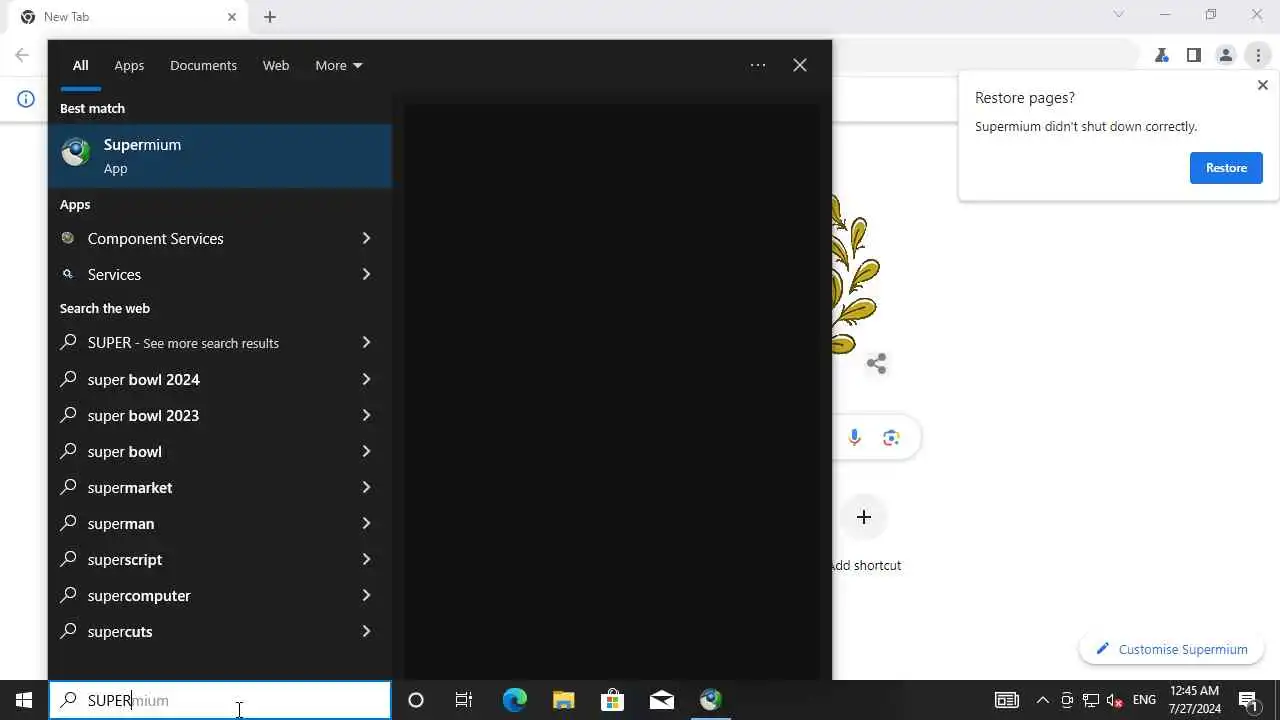Screen dimensions: 1280x720
Task: Switch to the Apps search tab
Action: 129,65
